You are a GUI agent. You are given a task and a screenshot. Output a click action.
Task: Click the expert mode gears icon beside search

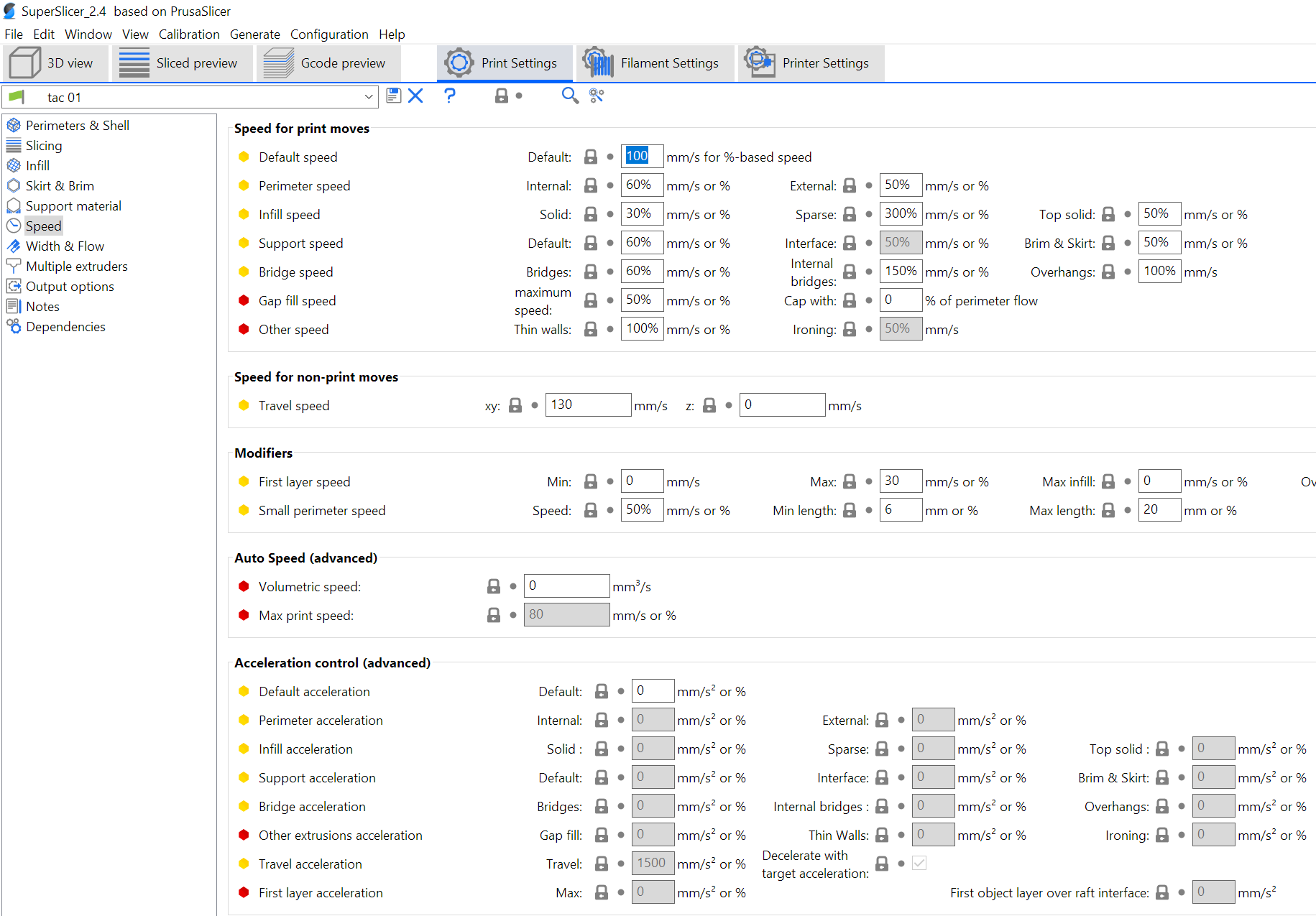(x=597, y=96)
